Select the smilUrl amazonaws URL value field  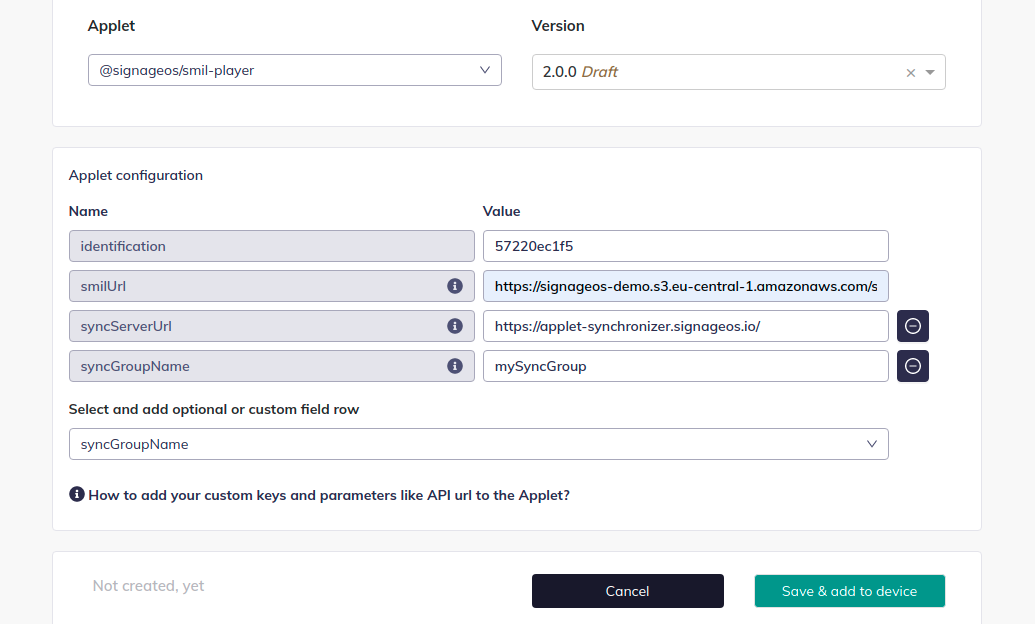687,285
